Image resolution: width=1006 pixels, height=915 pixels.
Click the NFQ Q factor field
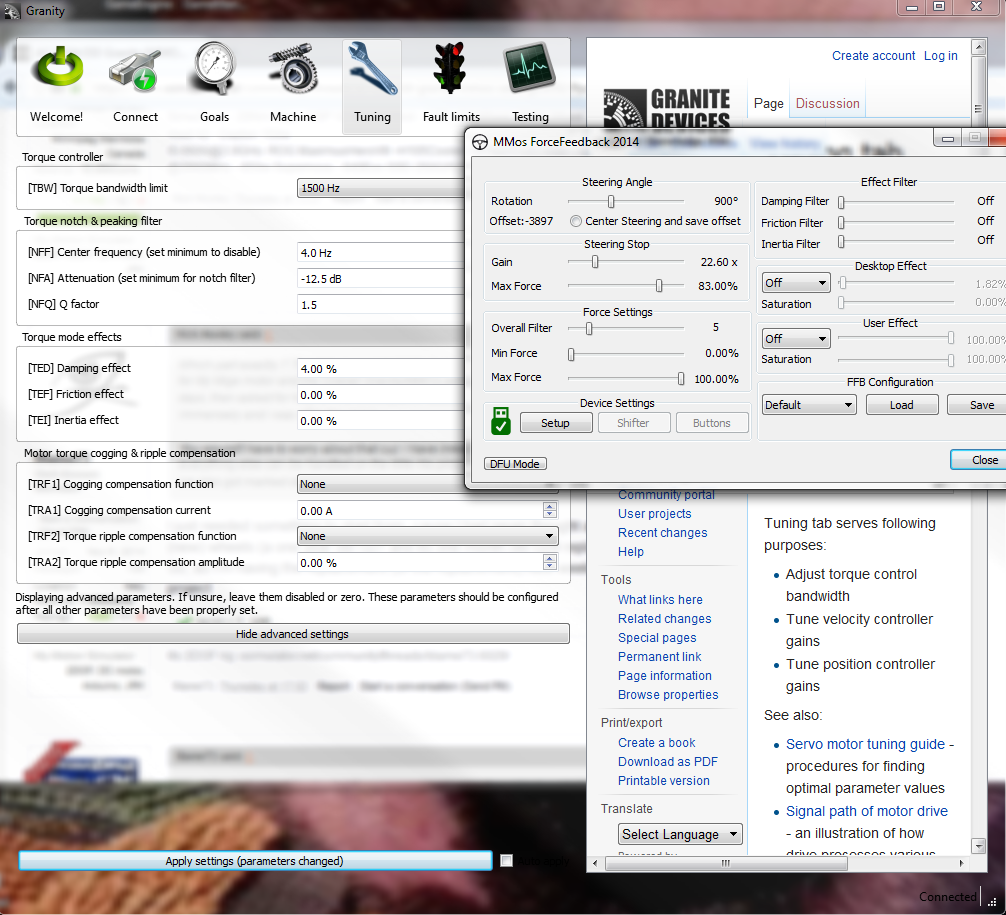point(381,305)
